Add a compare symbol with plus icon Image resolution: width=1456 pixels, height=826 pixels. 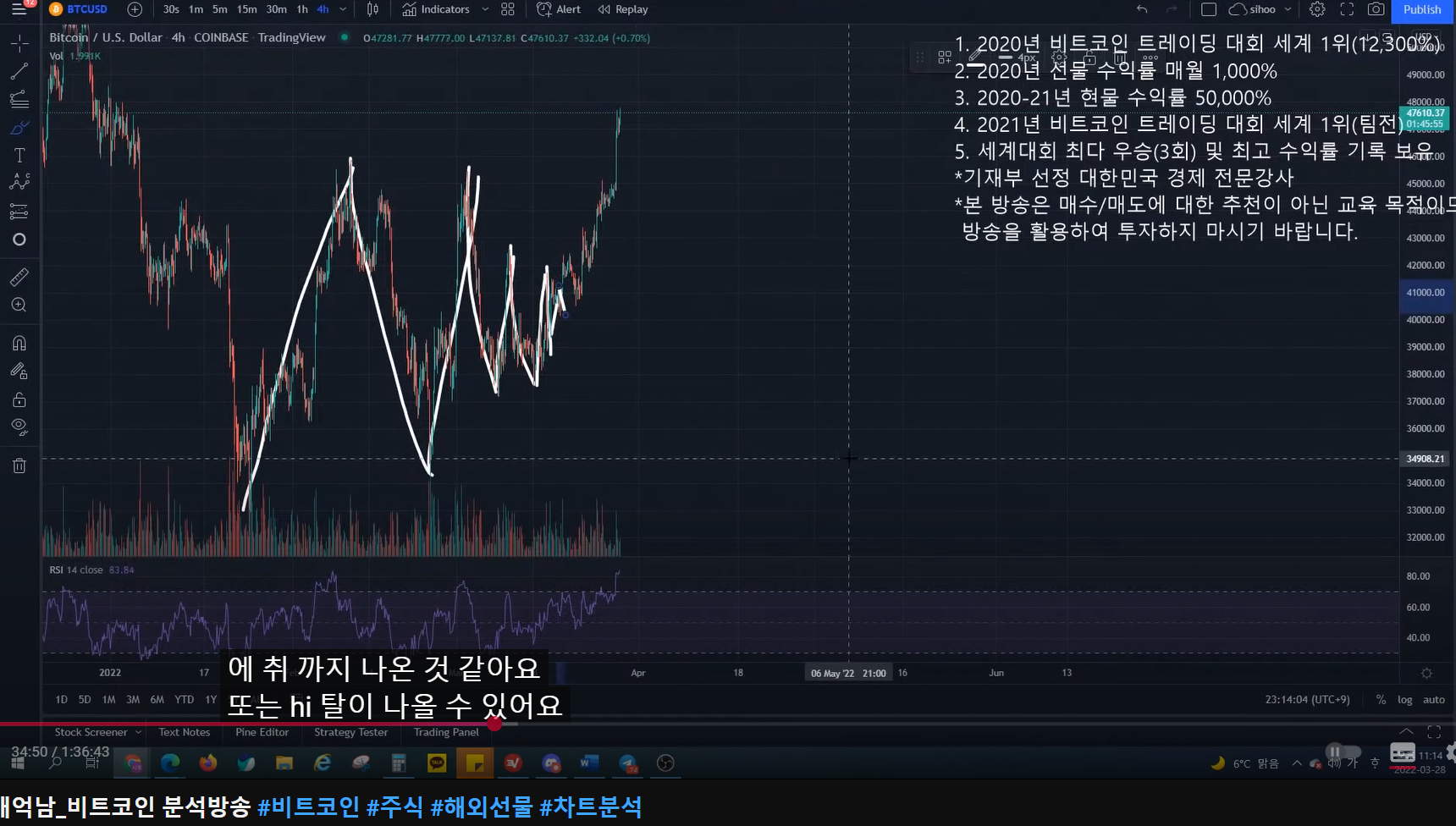pos(135,9)
